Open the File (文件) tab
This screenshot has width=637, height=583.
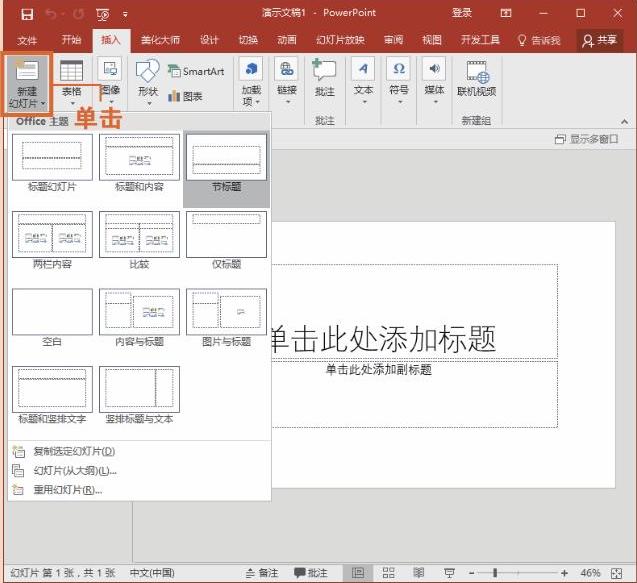click(27, 40)
